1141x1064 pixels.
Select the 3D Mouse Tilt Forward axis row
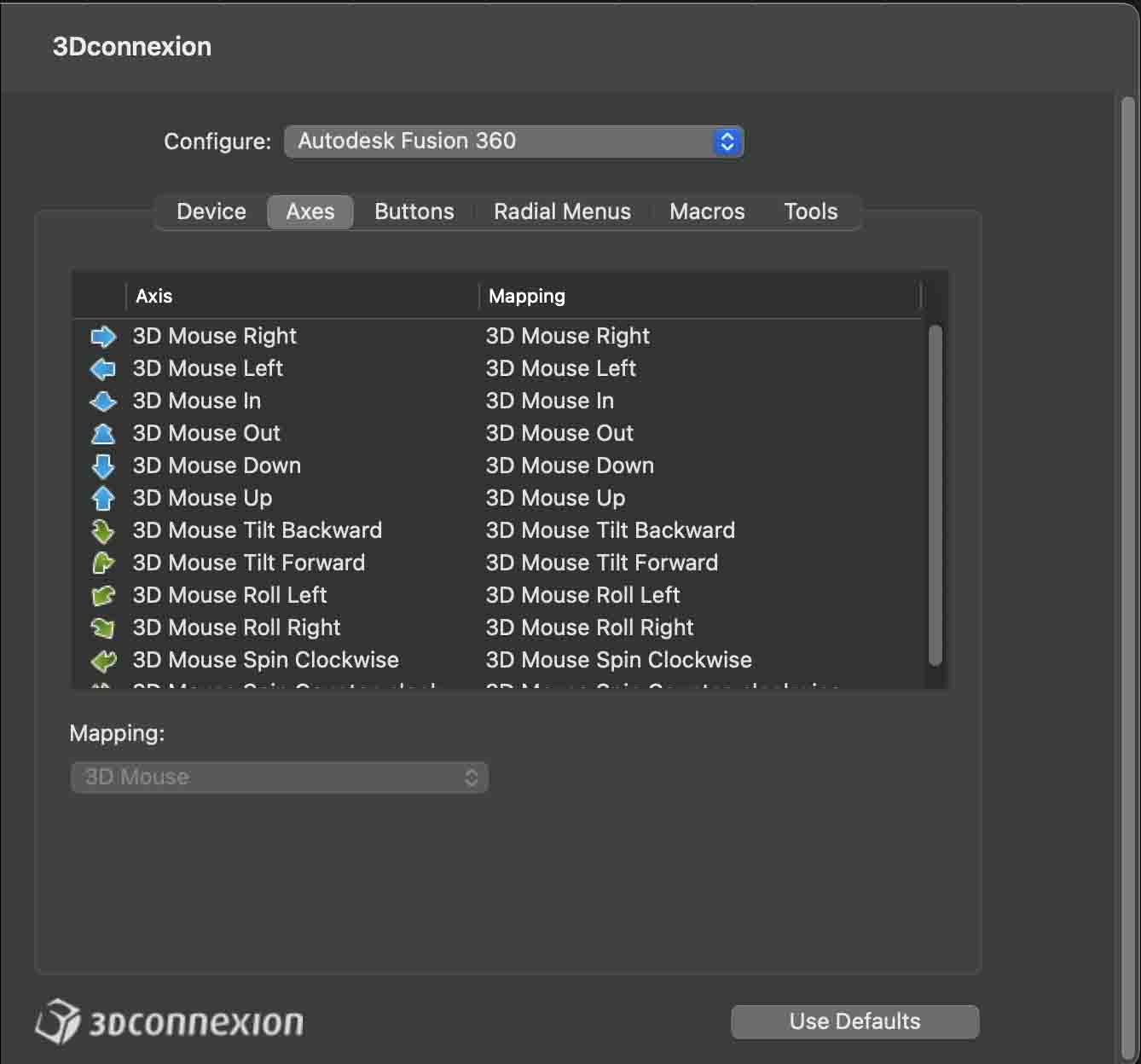click(x=498, y=564)
